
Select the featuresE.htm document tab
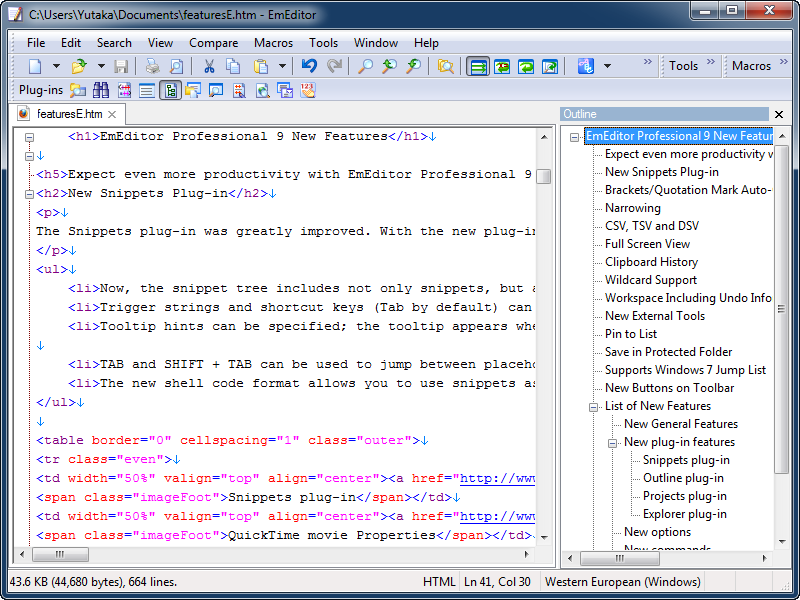pyautogui.click(x=69, y=114)
